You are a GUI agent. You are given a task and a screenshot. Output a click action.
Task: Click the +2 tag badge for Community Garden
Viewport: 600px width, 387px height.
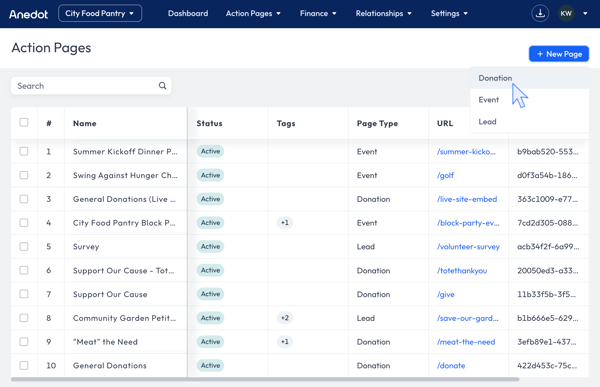(x=285, y=318)
